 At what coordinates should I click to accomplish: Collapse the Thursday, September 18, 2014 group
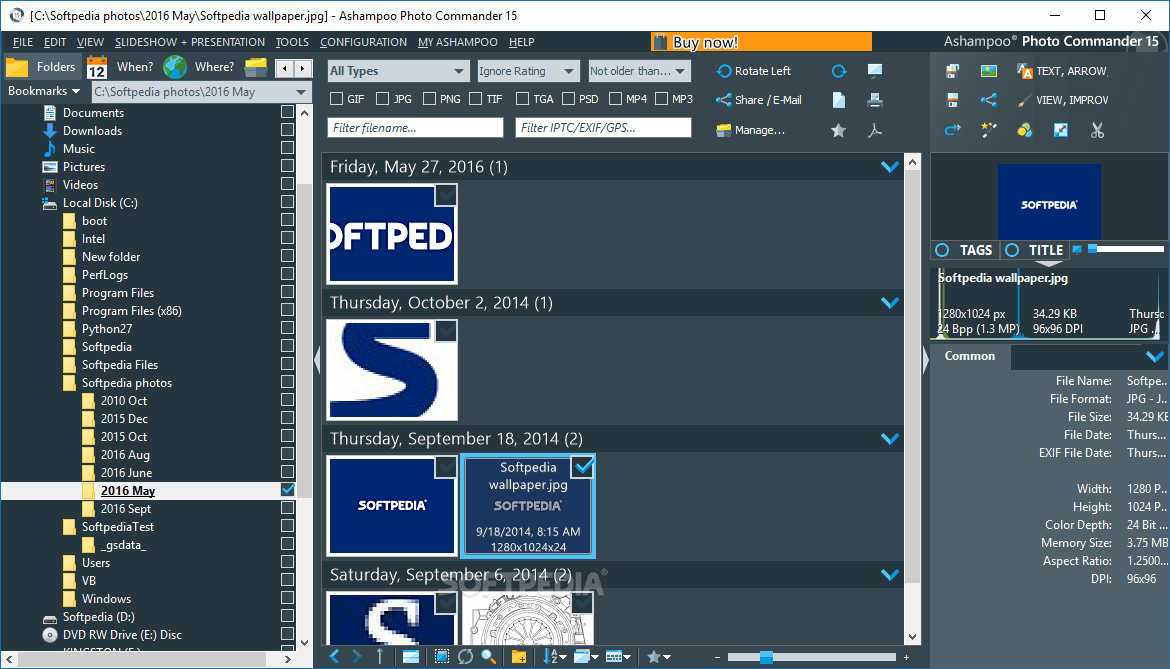[889, 439]
